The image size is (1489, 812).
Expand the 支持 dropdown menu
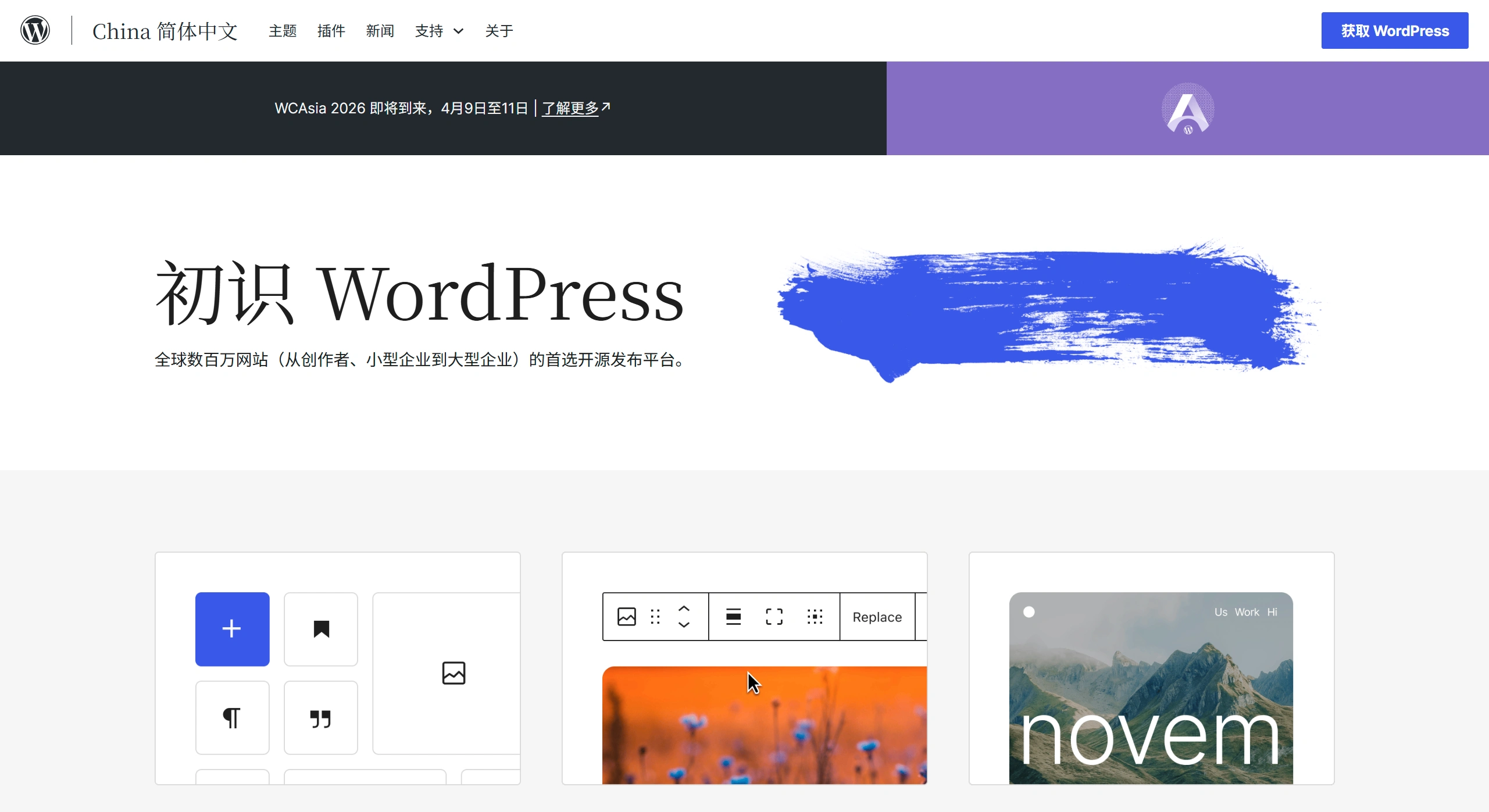click(439, 31)
